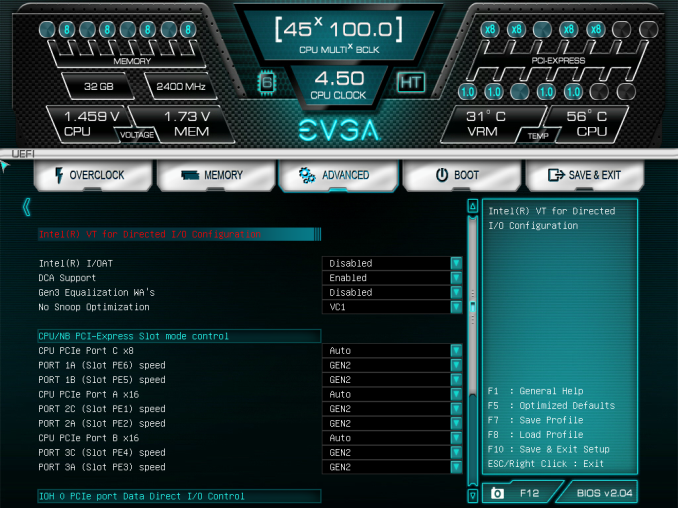Click the 1.459 V CPU voltage readout

point(89,124)
